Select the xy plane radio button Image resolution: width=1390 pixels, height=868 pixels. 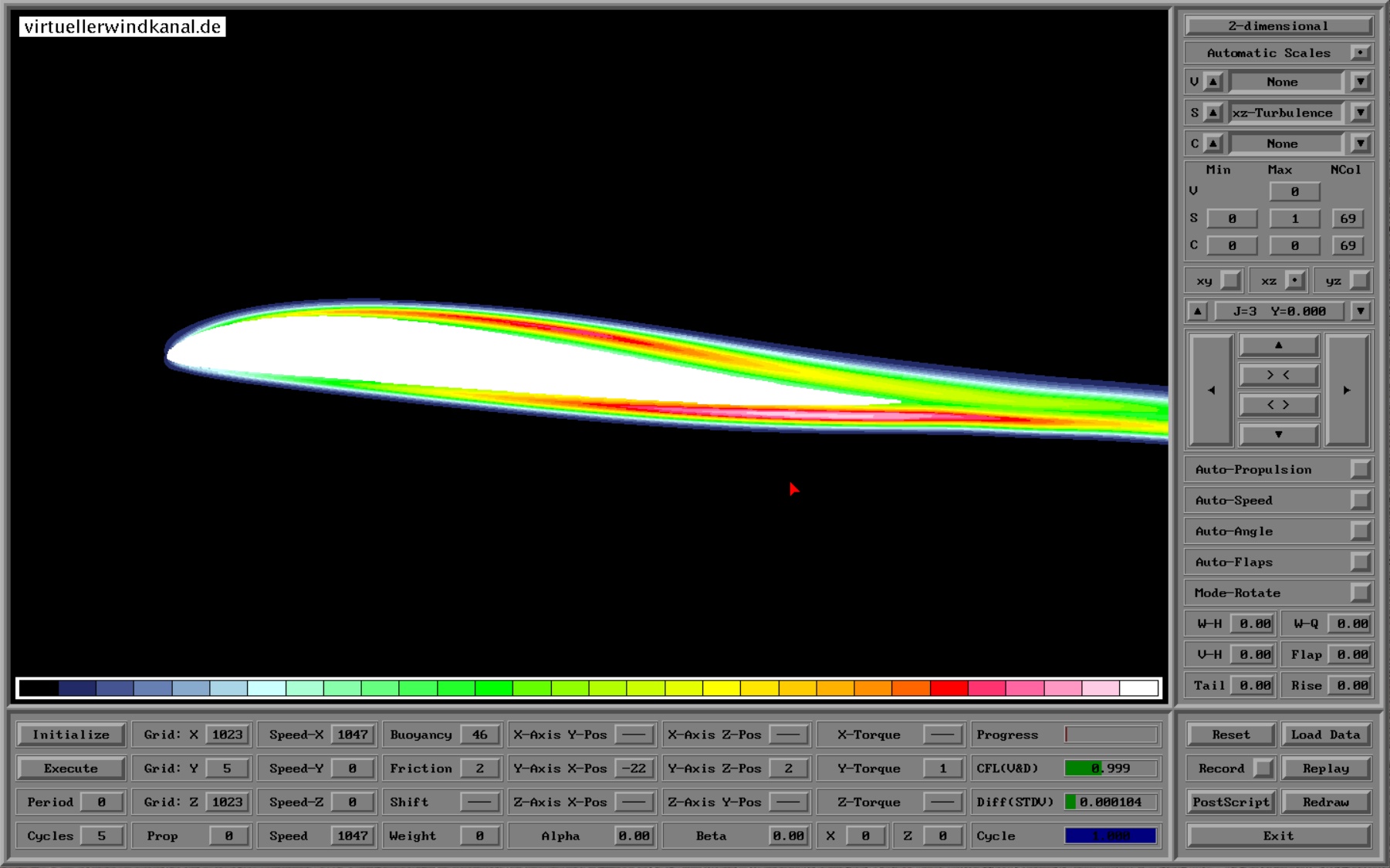point(1230,281)
